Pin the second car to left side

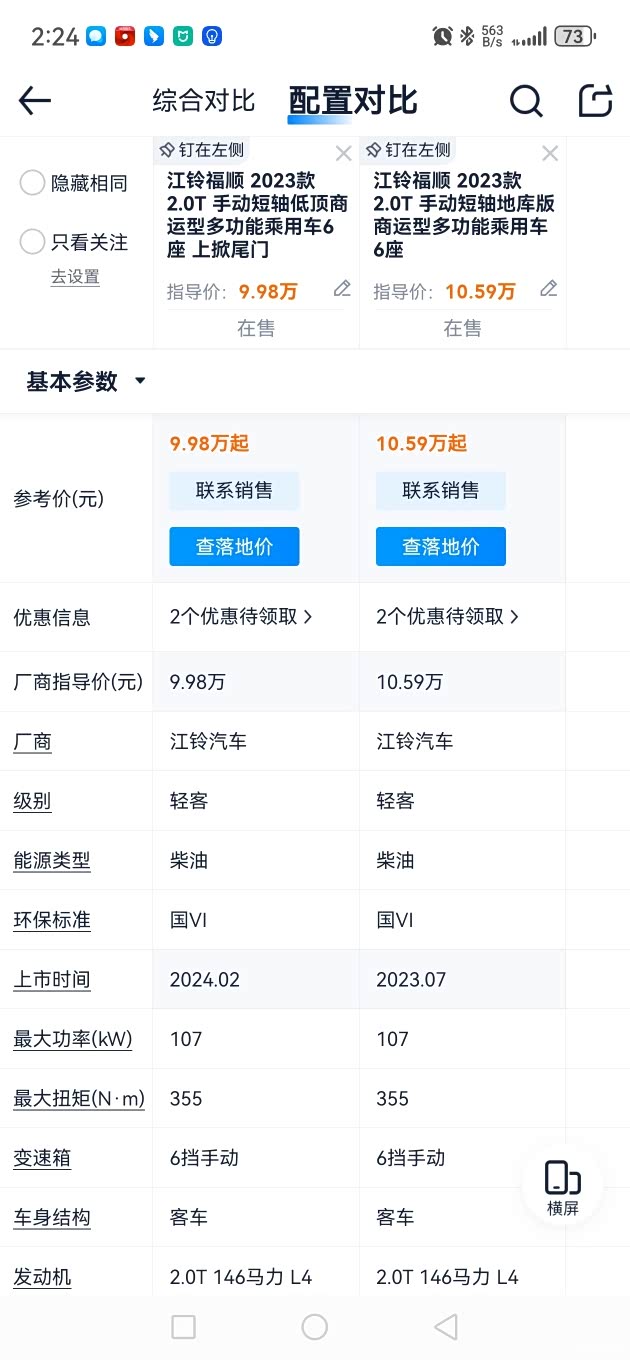[x=409, y=150]
